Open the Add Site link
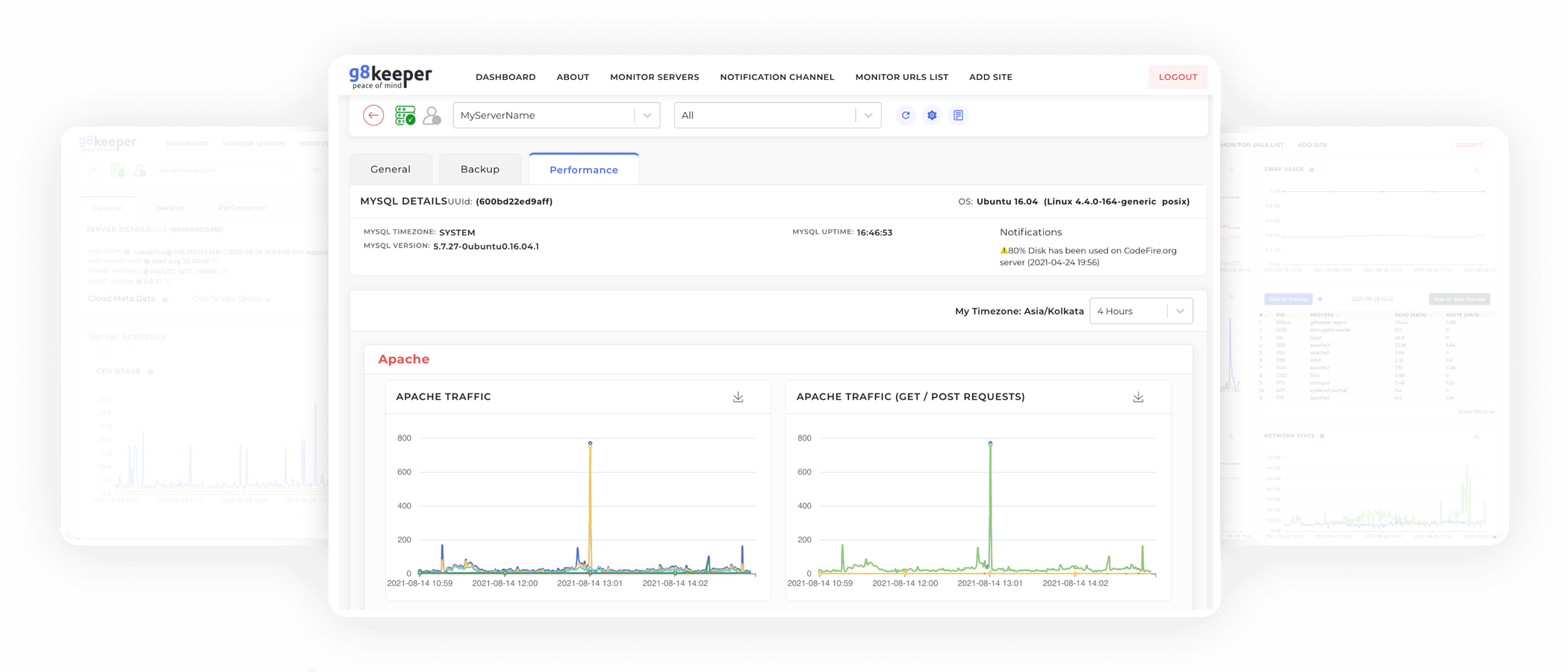The image size is (1568, 672). (990, 77)
